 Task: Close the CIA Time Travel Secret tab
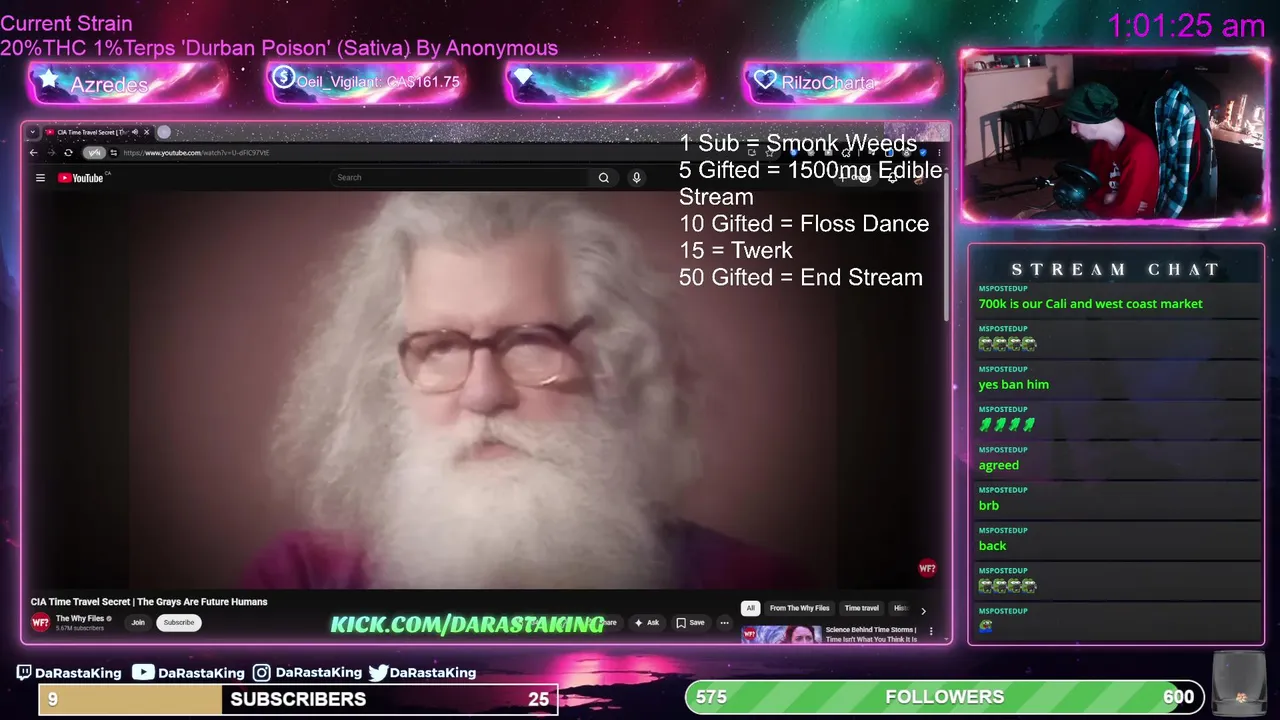(146, 132)
